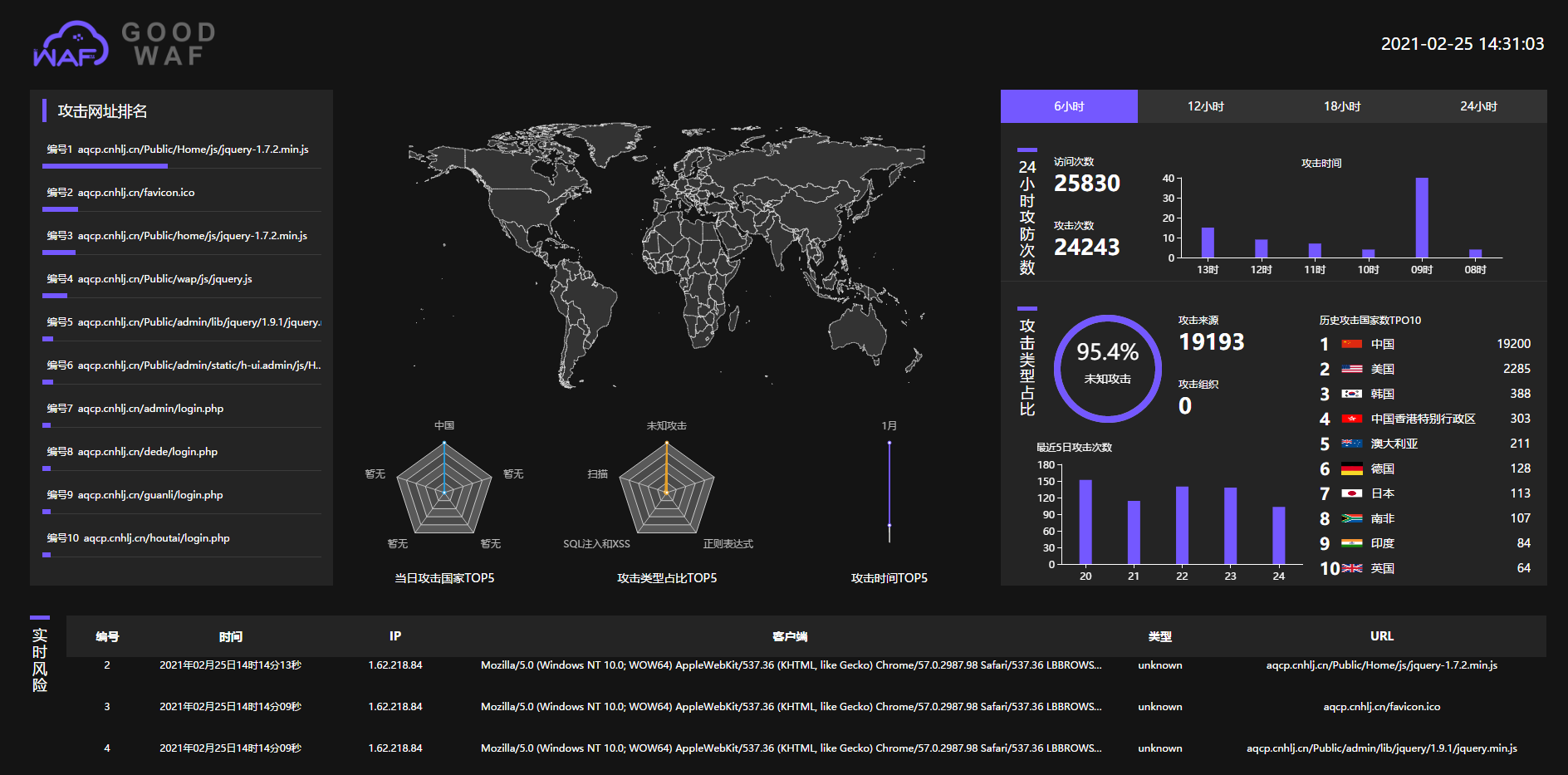
Task: Switch to the 24小时 tab
Action: [1478, 106]
